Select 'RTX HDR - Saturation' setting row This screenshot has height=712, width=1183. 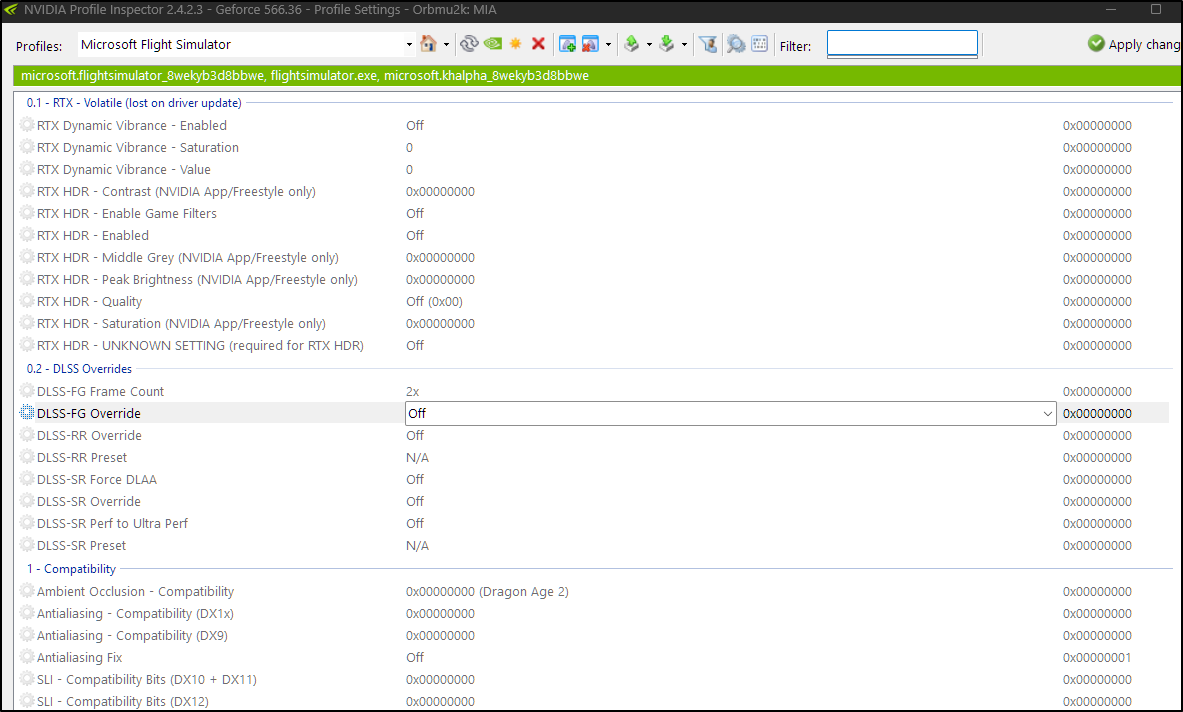[x=592, y=324]
